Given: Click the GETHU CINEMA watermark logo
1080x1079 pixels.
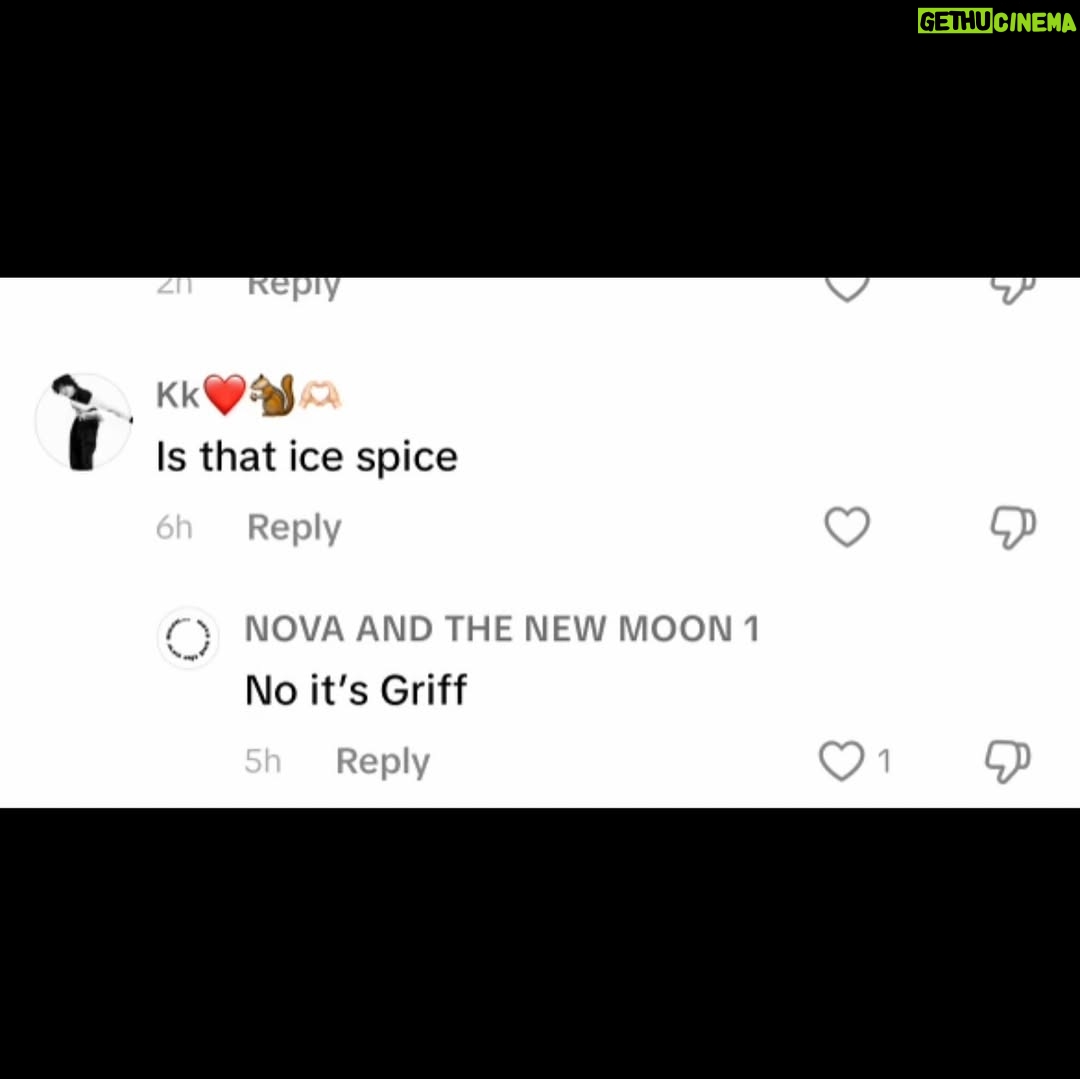Looking at the screenshot, I should [x=997, y=21].
